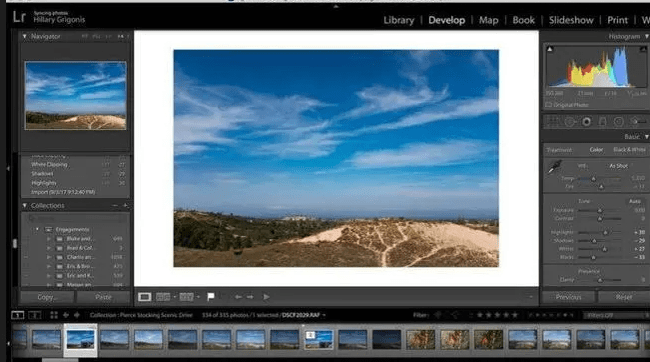
Task: Select the Import history step
Action: [x=63, y=192]
